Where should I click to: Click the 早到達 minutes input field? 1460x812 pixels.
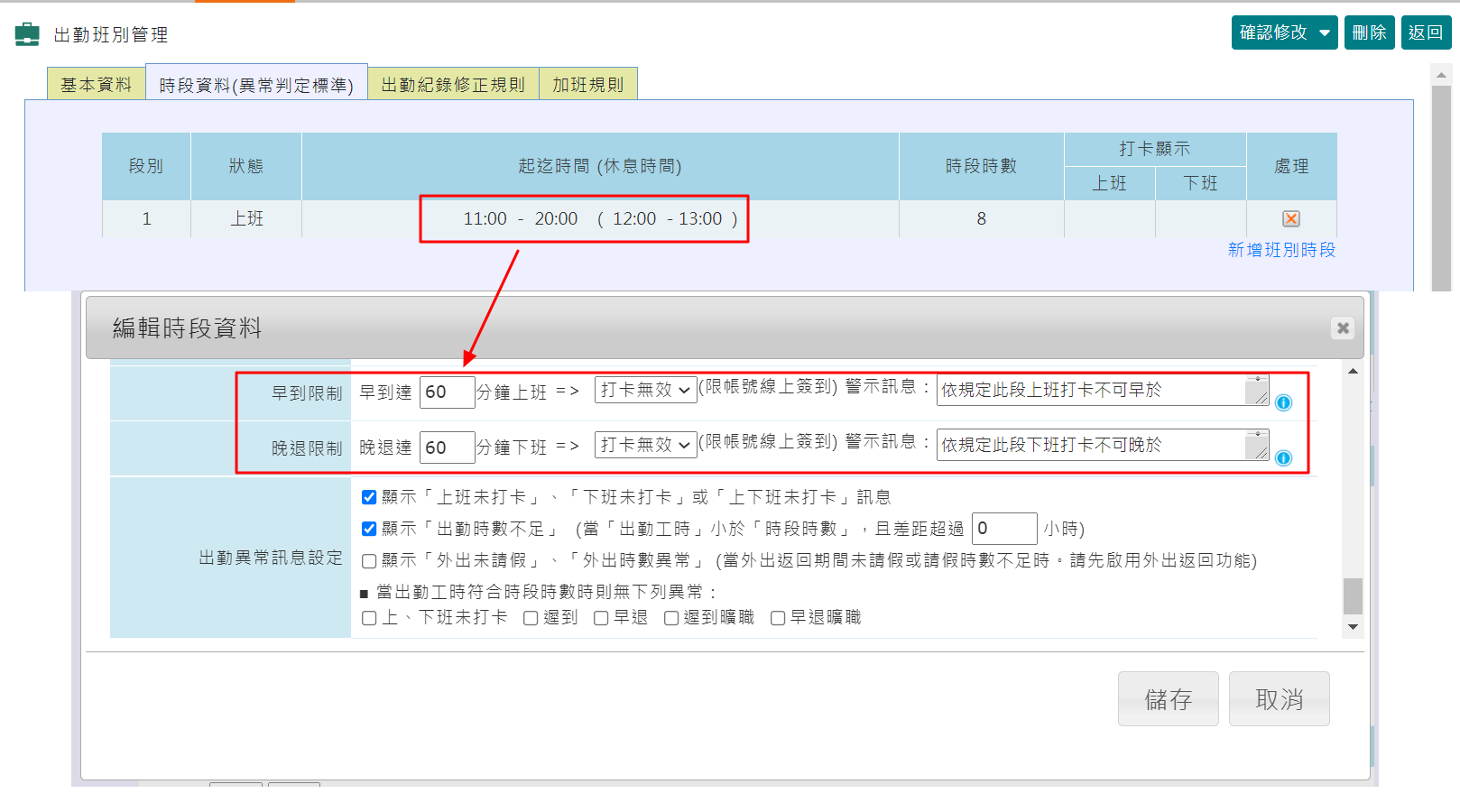point(447,392)
